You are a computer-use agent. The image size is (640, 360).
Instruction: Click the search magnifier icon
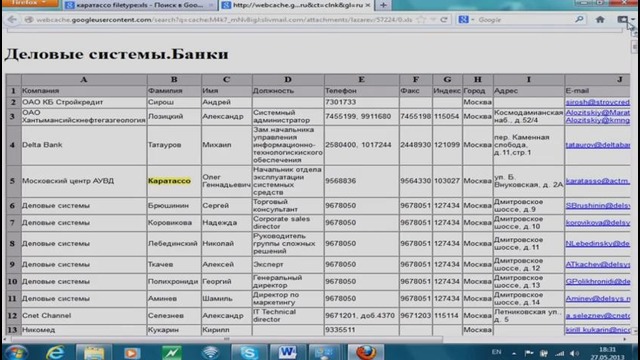[x=579, y=20]
